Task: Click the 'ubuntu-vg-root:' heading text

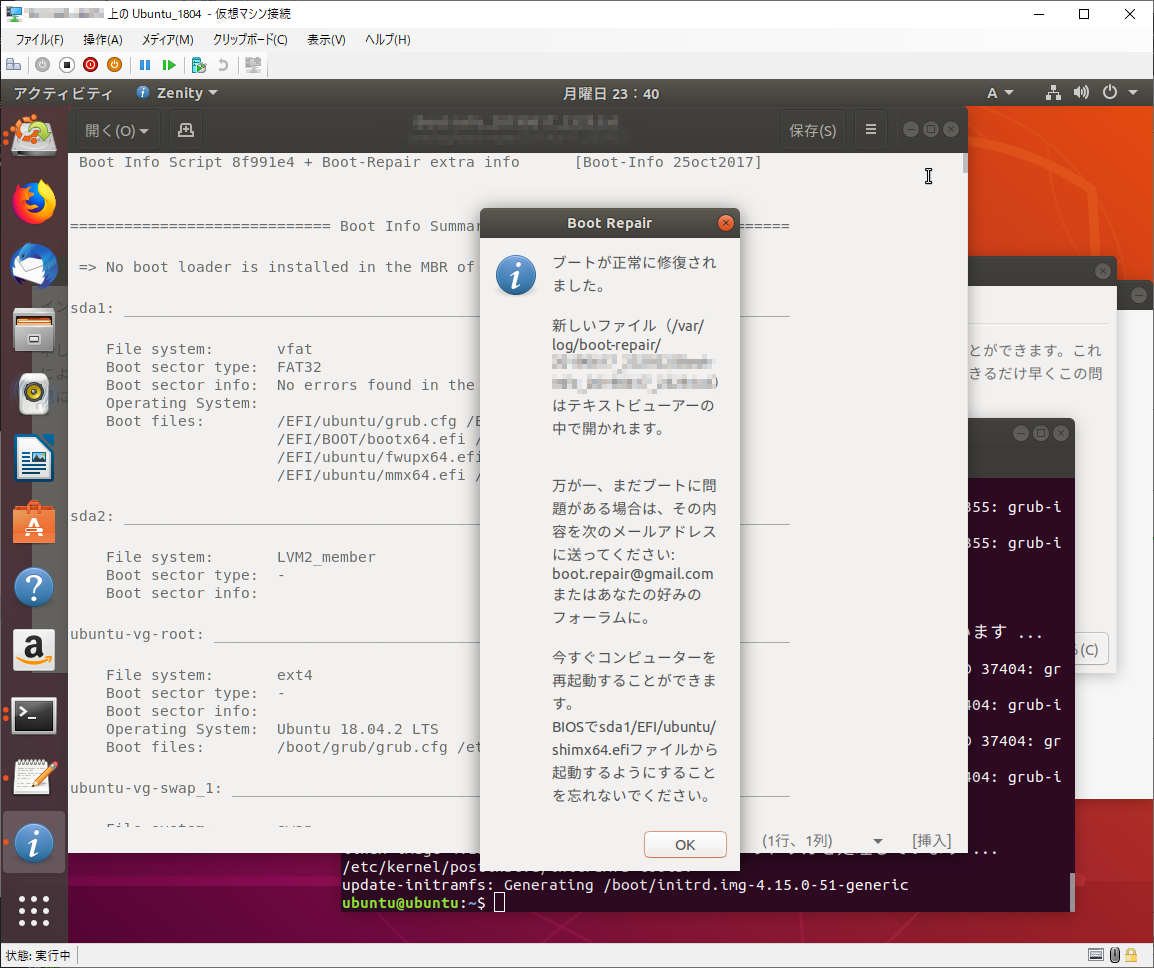Action: pyautogui.click(x=137, y=634)
